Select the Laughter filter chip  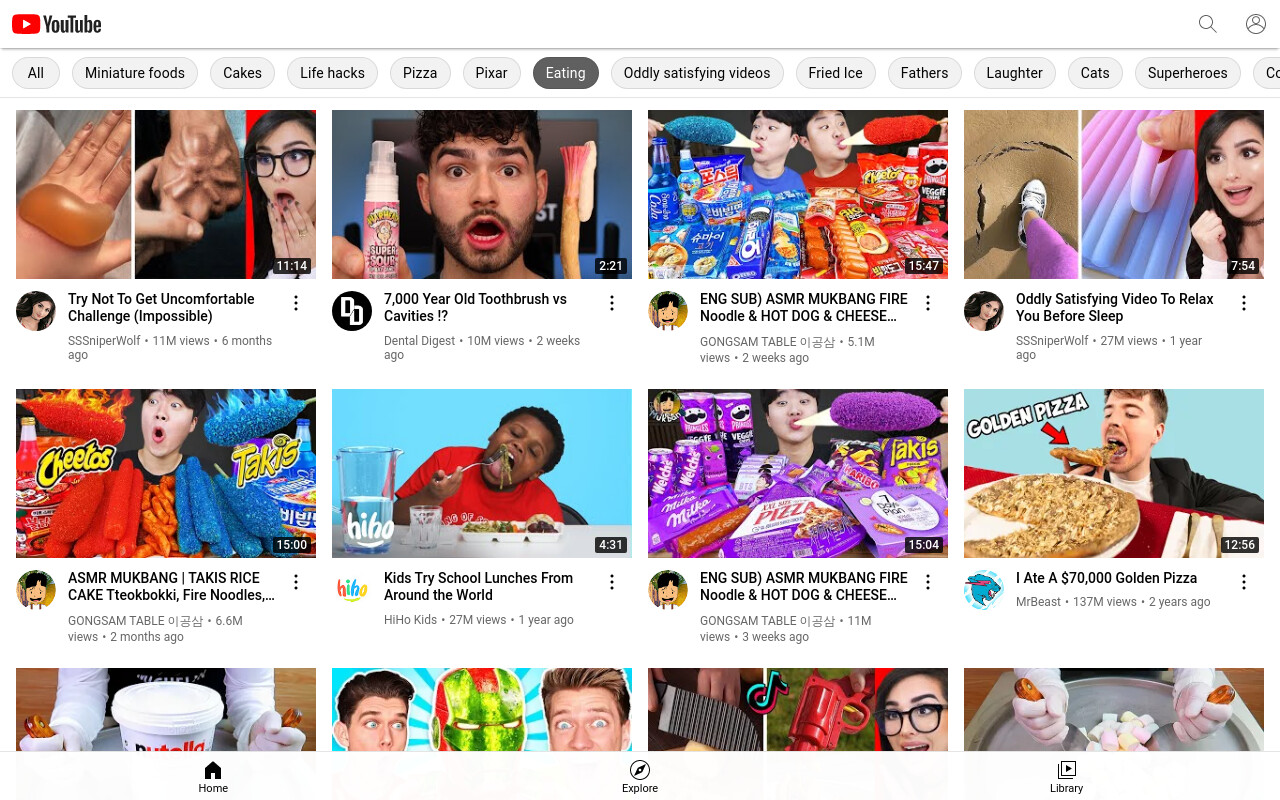pos(1014,73)
